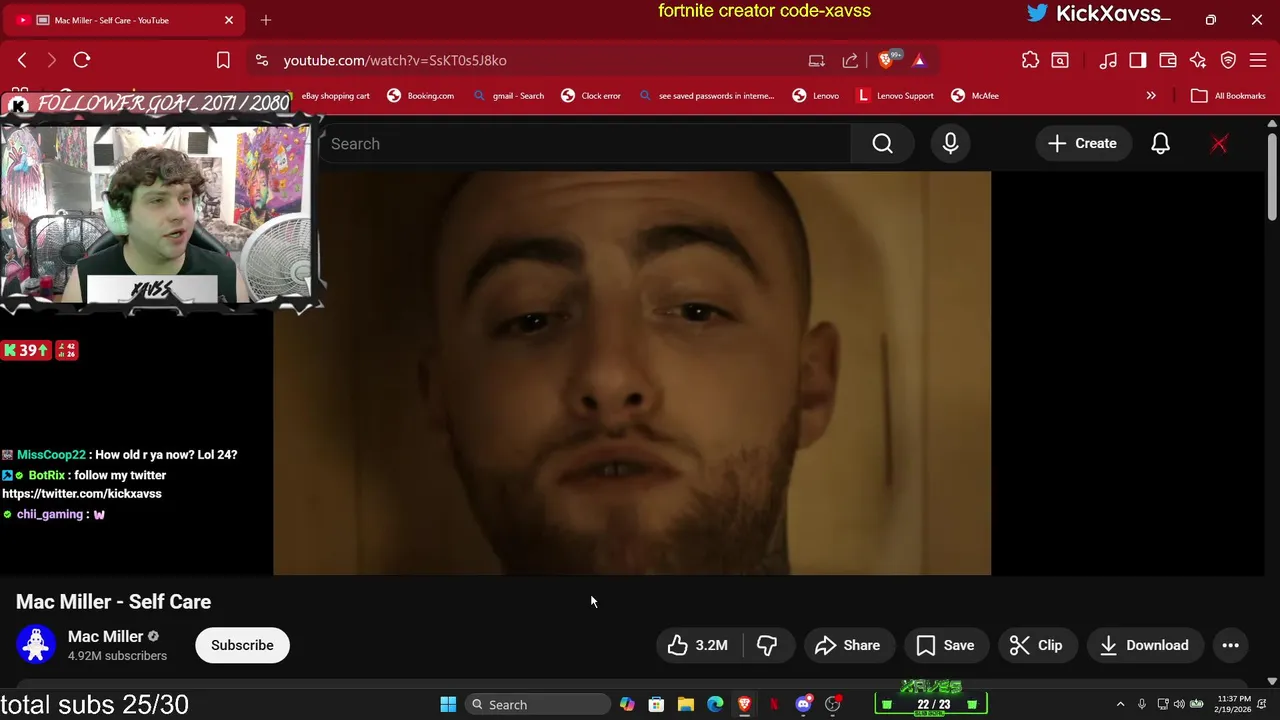Open the Windows Start menu

448,704
